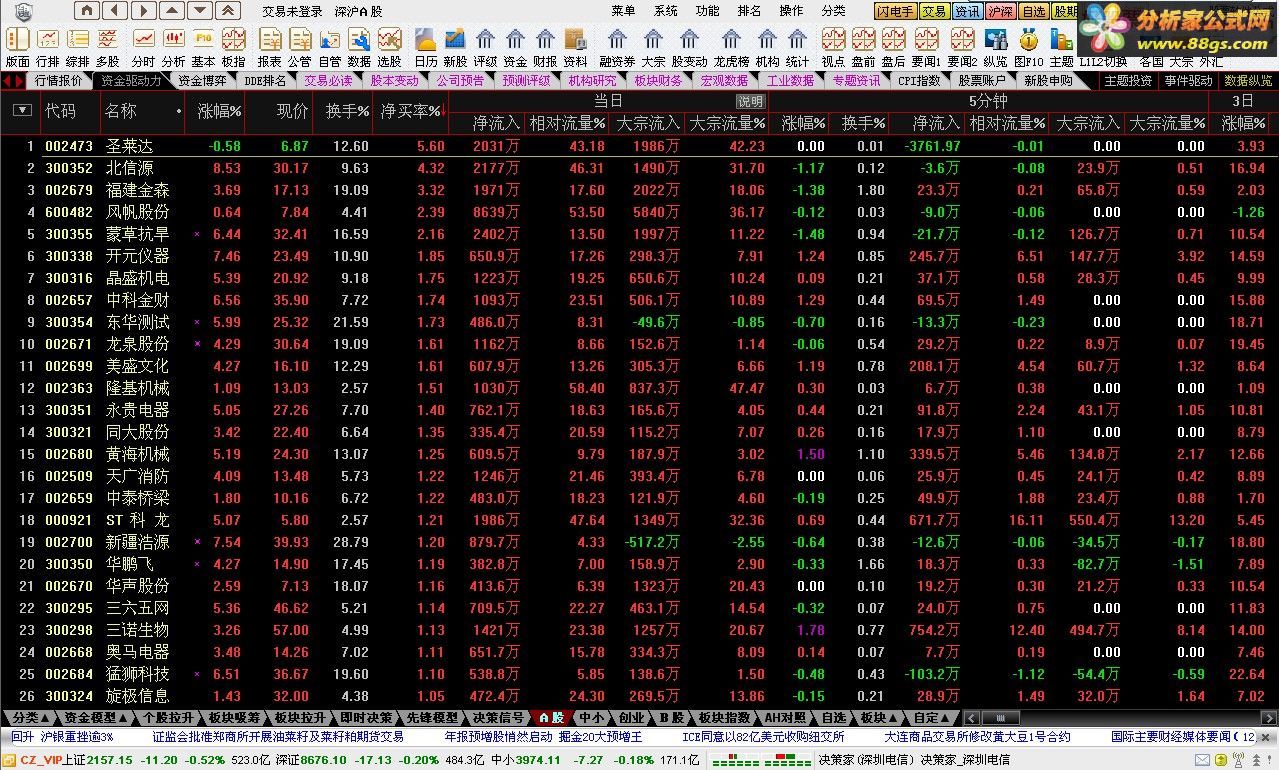
Task: Select stock row 三诺生物 300298
Action: click(639, 630)
